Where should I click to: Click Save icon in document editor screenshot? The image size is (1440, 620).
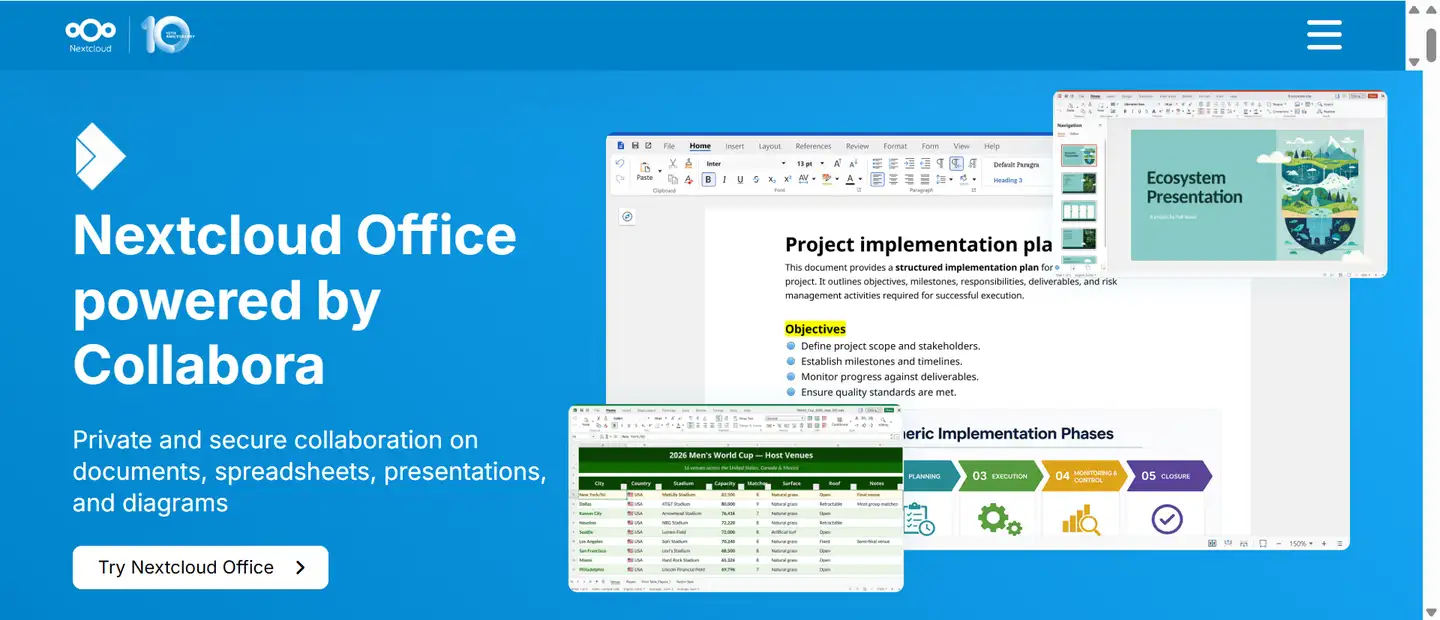[634, 146]
